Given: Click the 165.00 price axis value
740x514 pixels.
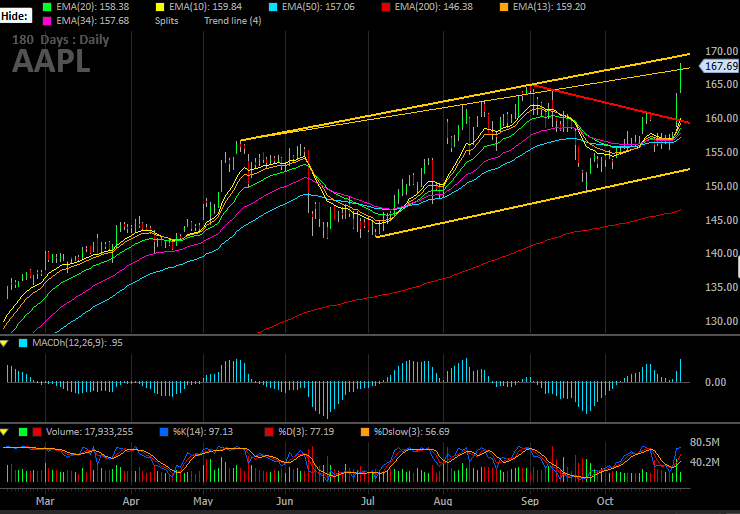Looking at the screenshot, I should [722, 84].
